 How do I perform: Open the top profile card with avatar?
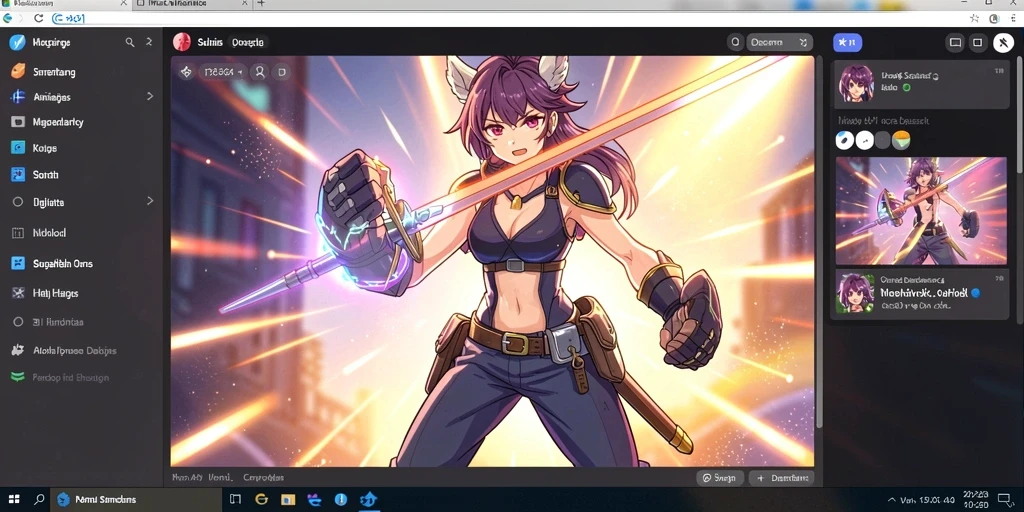(921, 84)
